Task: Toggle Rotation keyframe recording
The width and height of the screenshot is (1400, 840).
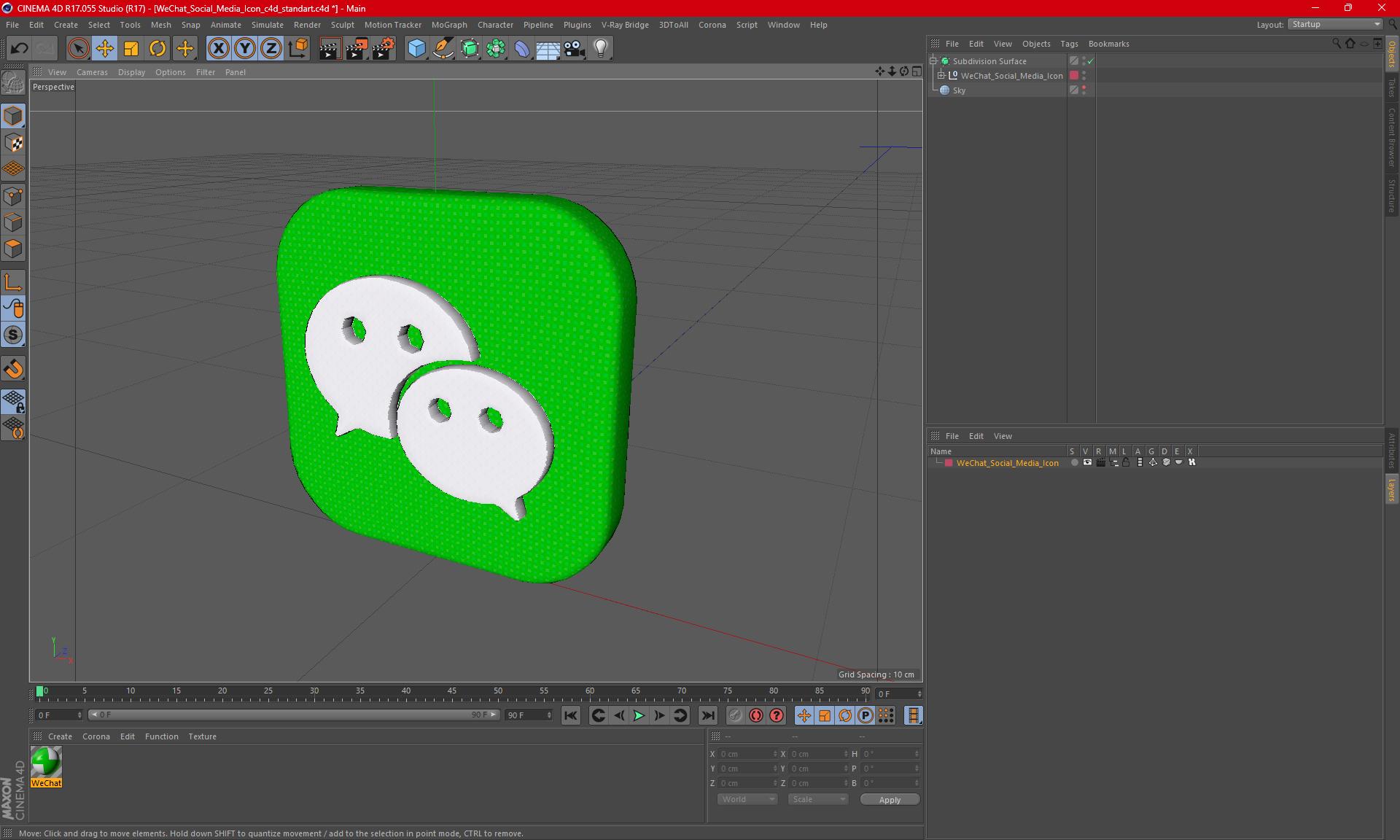Action: 845,715
